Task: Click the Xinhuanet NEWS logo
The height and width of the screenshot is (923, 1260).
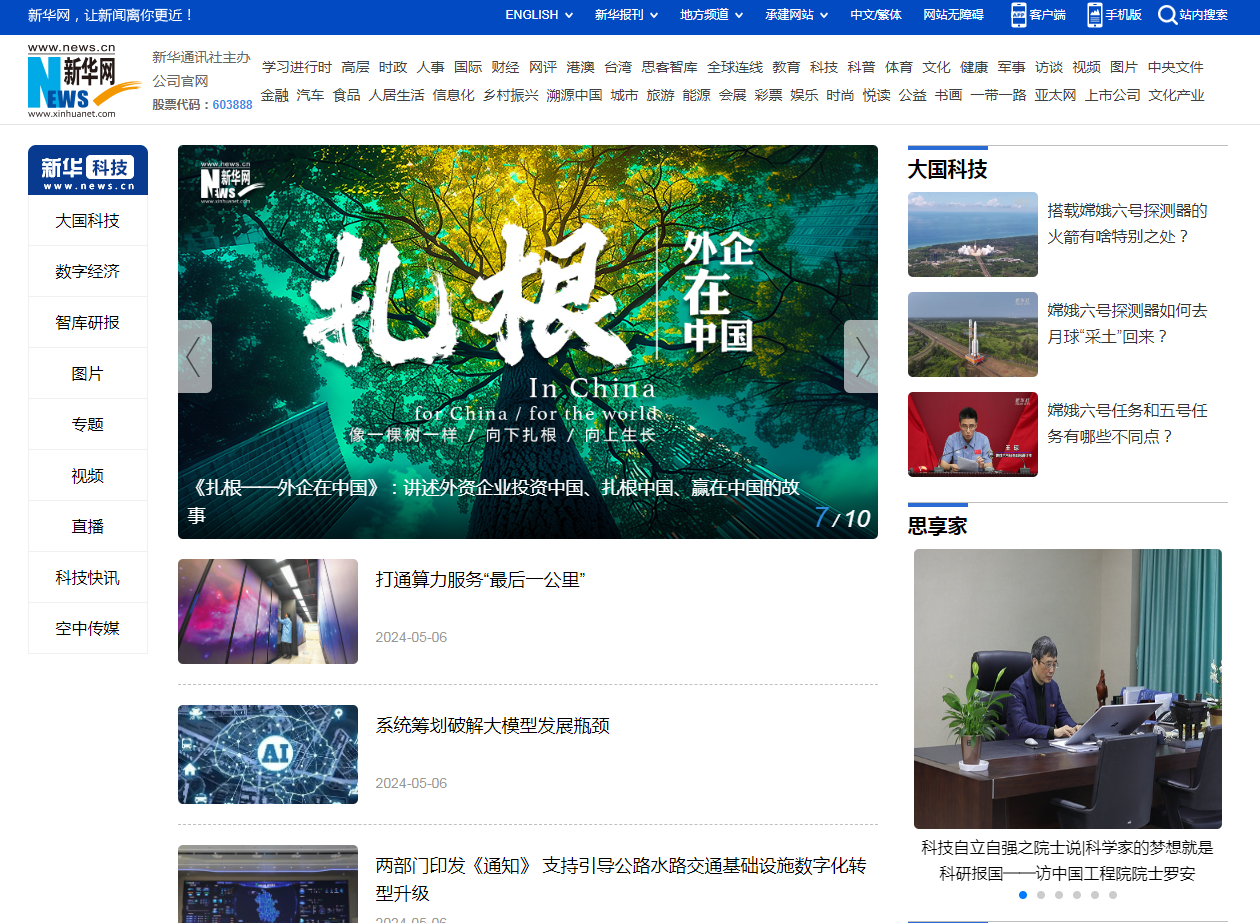Action: pos(85,81)
